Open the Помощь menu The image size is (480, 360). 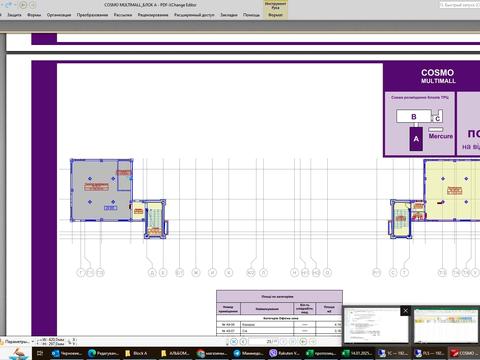(251, 15)
